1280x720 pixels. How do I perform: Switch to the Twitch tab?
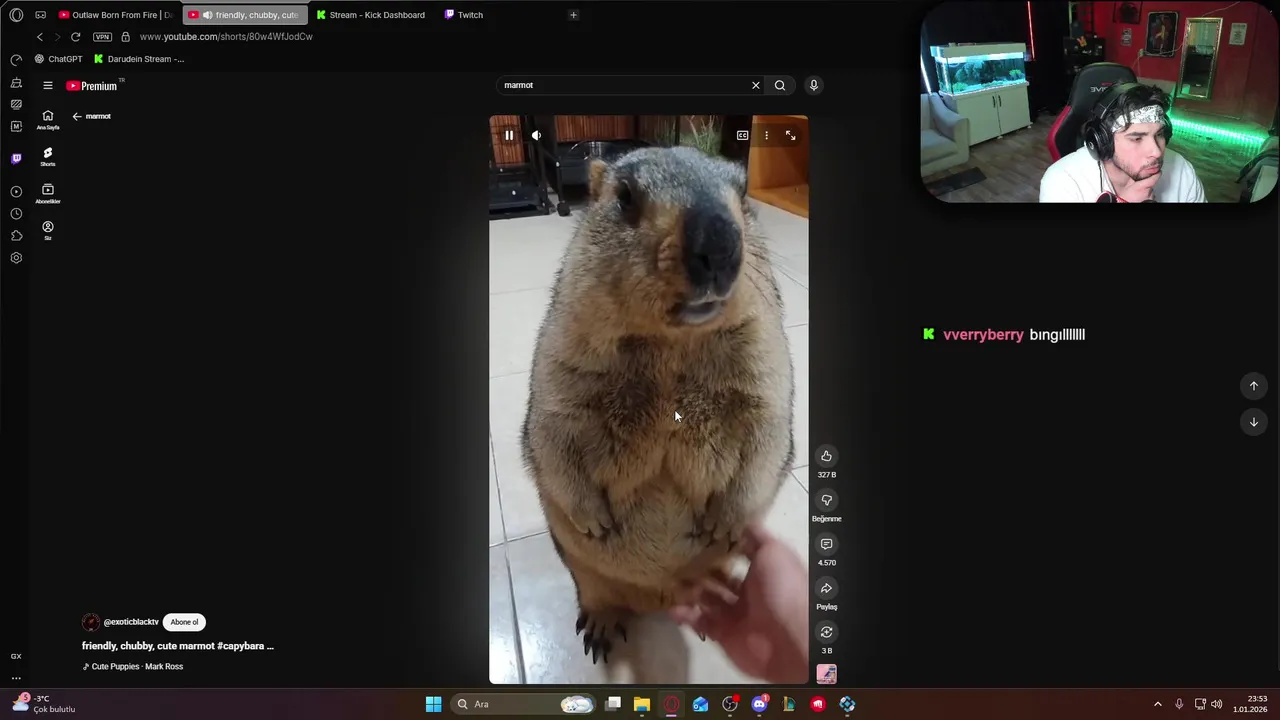[465, 15]
